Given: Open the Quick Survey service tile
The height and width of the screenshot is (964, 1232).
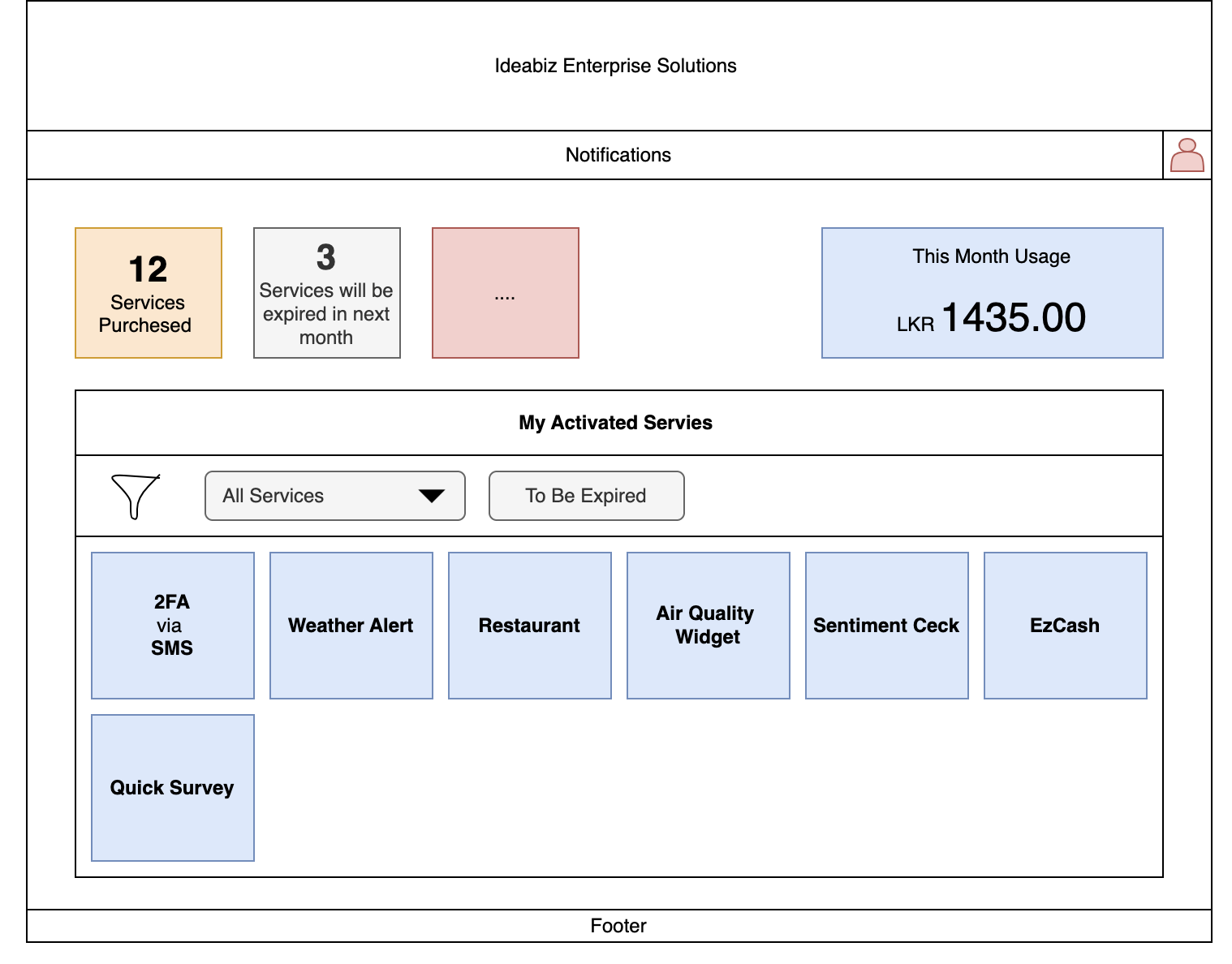Looking at the screenshot, I should [173, 788].
